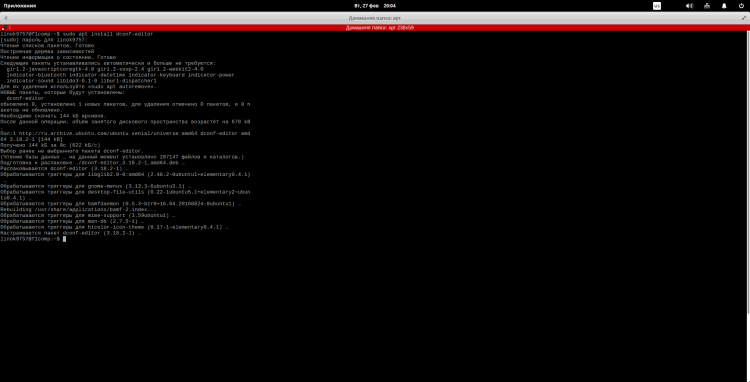Screen dimensions: 750x382
Task: Open the Приложения applications menu
Action: (x=20, y=6)
